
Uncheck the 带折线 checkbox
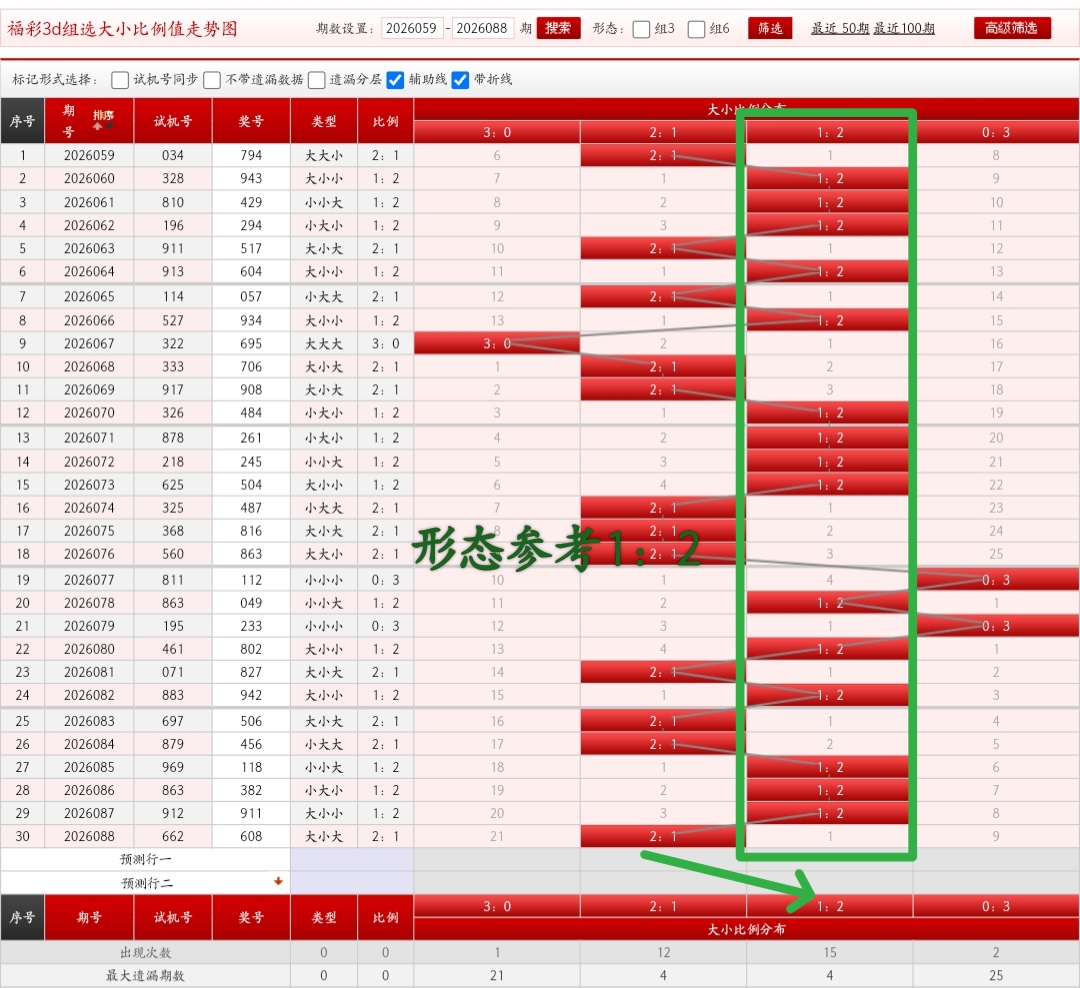460,80
